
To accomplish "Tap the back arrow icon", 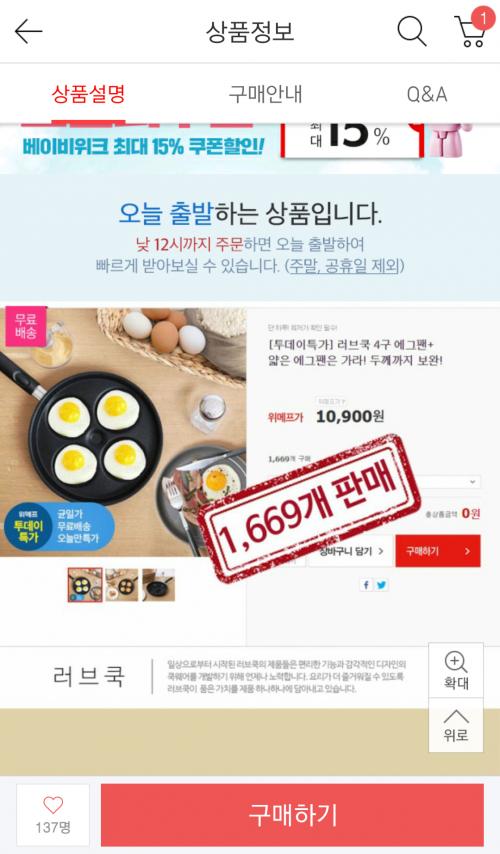I will pos(28,31).
